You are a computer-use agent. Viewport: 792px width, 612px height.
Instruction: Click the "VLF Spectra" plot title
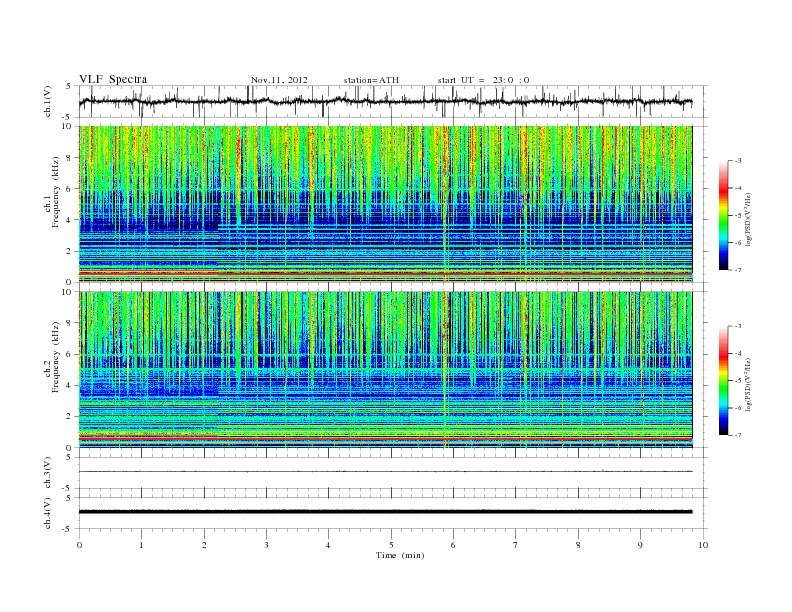(x=113, y=79)
